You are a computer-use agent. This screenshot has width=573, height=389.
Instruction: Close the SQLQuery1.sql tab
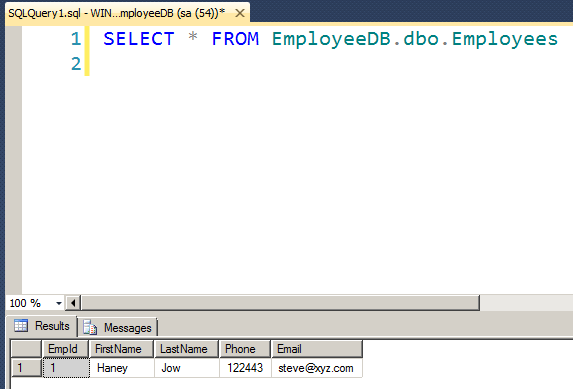tap(240, 14)
